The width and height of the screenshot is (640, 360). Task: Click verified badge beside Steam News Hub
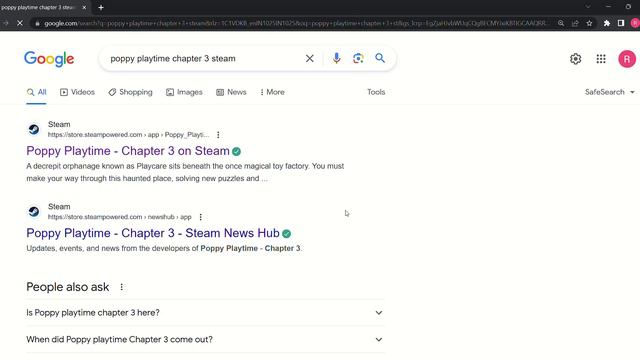[x=287, y=233]
